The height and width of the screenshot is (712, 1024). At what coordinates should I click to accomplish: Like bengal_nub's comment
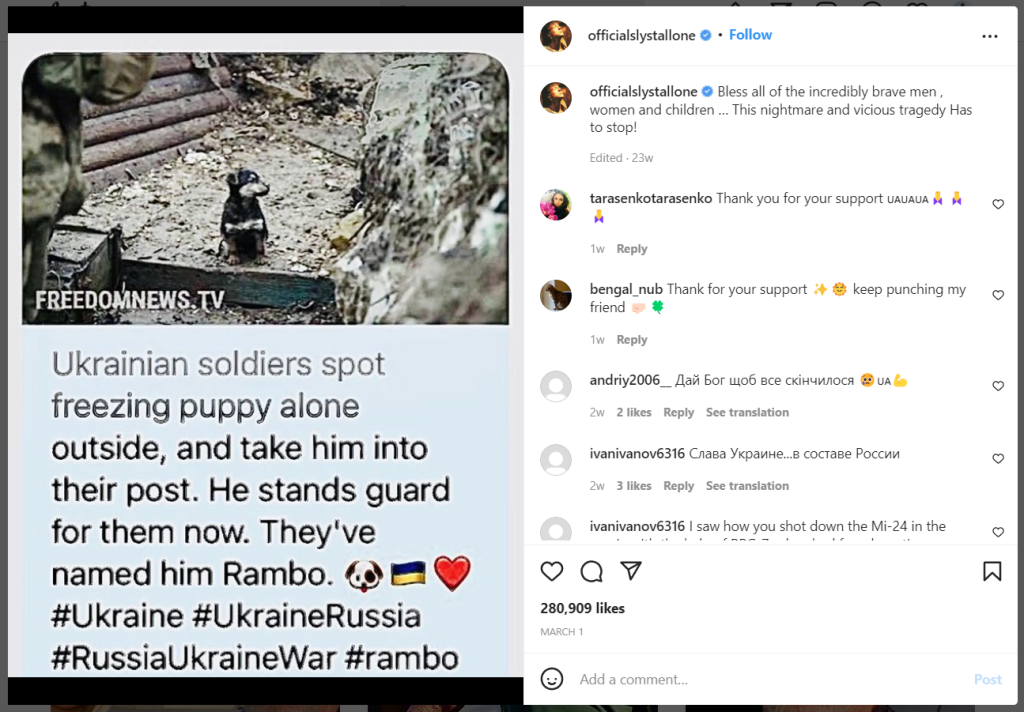tap(998, 295)
